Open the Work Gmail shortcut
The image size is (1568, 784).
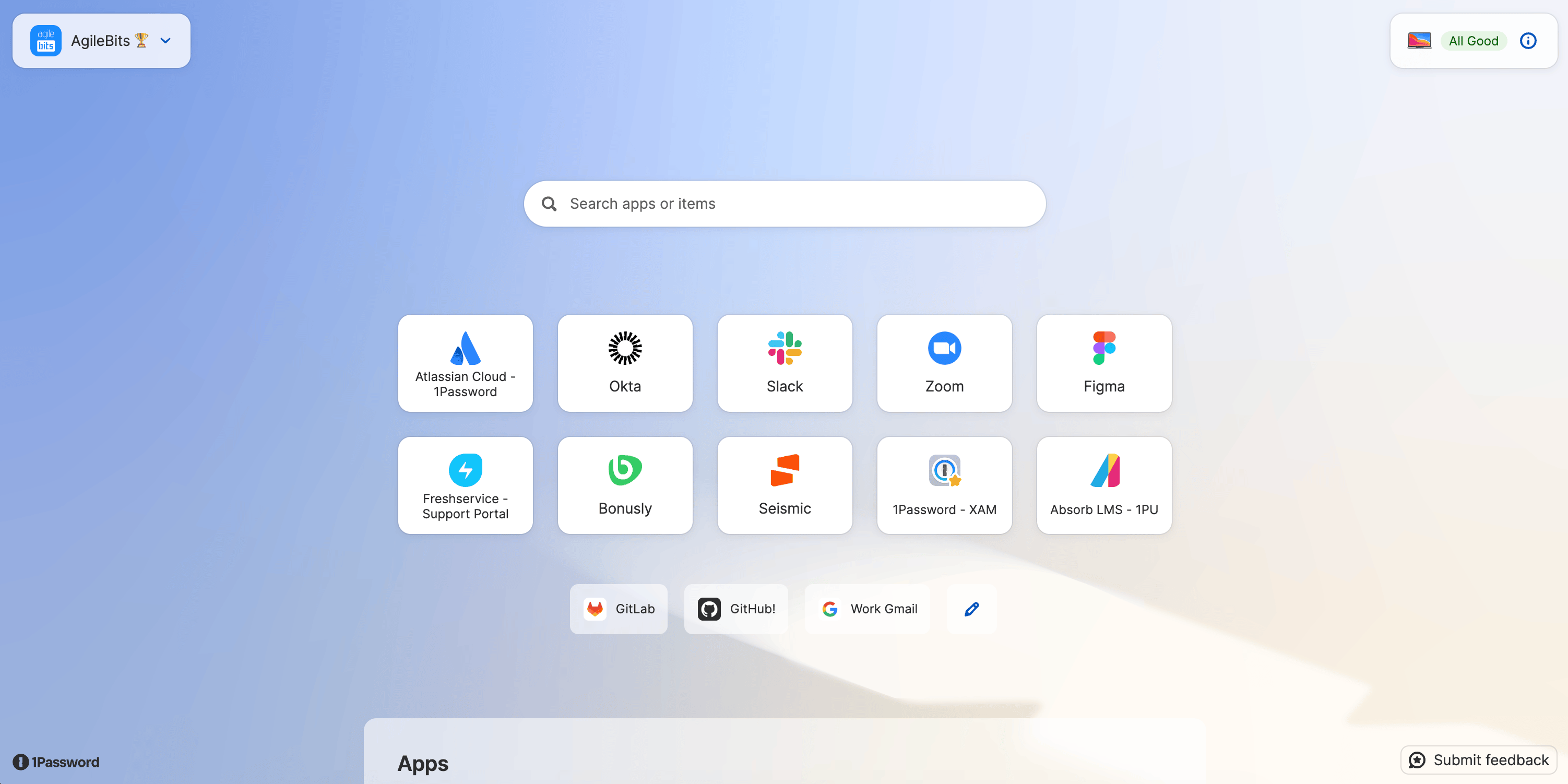pos(868,609)
